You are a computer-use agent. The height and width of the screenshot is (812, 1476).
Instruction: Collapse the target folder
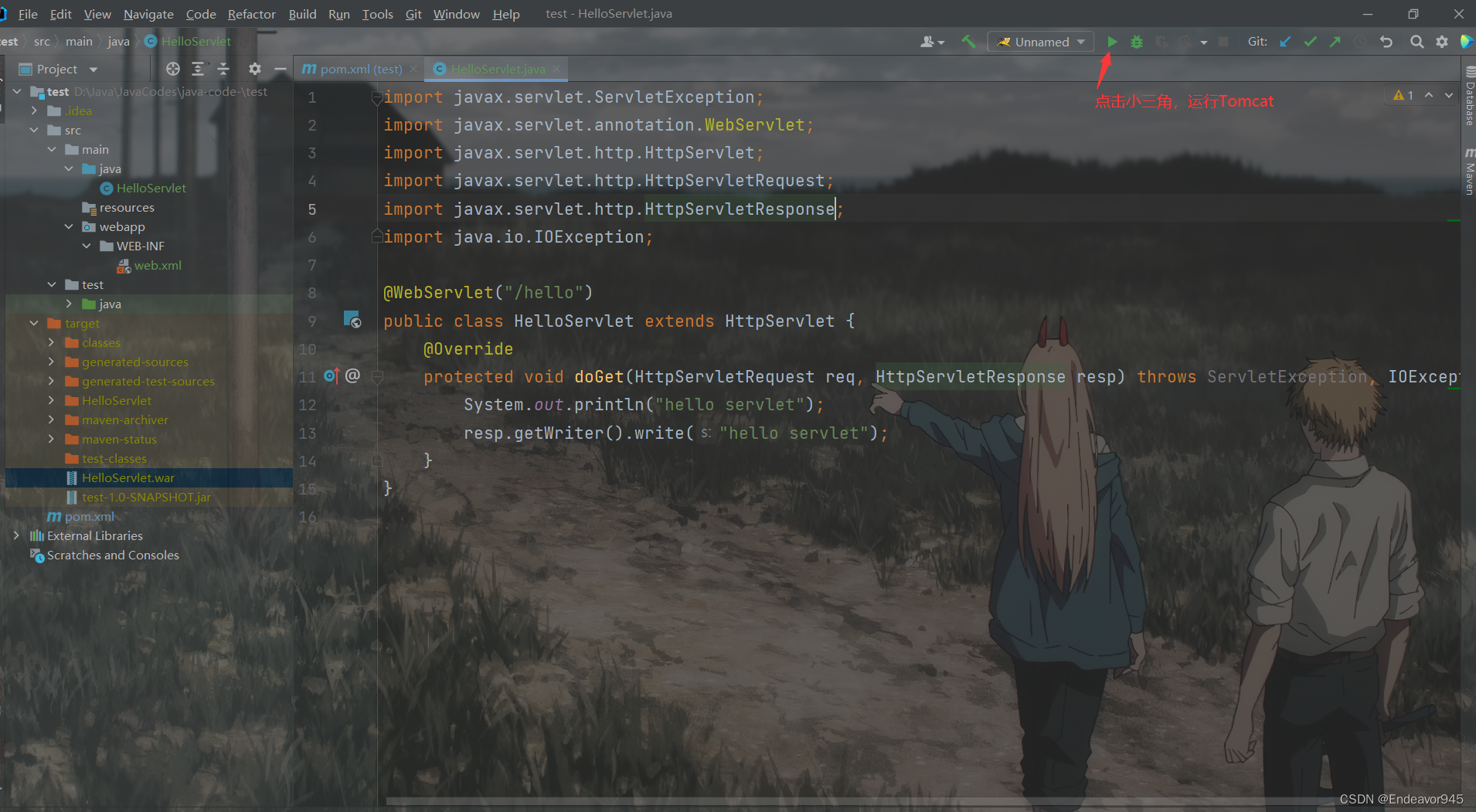(x=34, y=323)
